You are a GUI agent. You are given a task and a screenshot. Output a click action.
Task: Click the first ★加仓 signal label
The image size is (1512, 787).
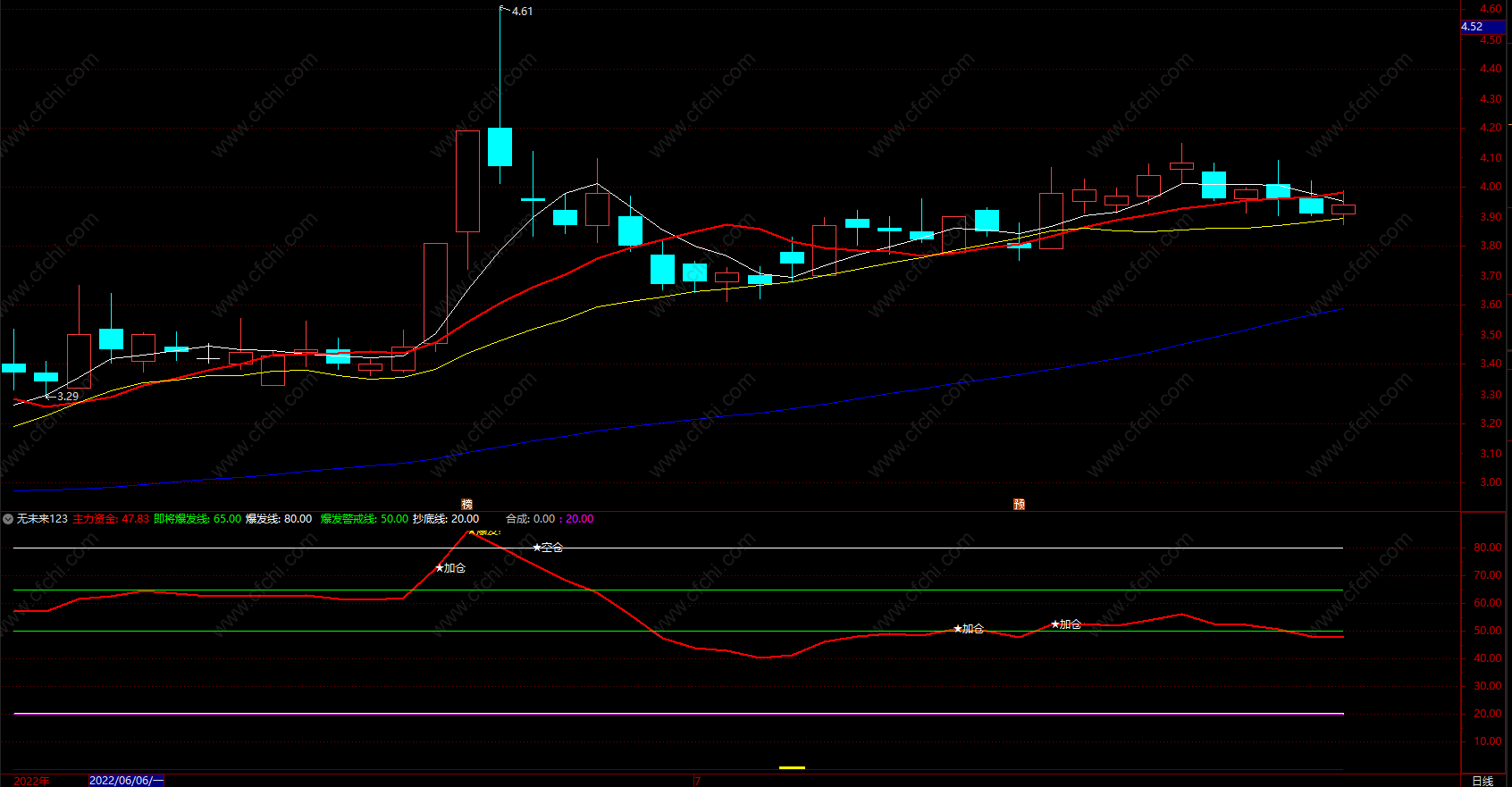tap(450, 568)
